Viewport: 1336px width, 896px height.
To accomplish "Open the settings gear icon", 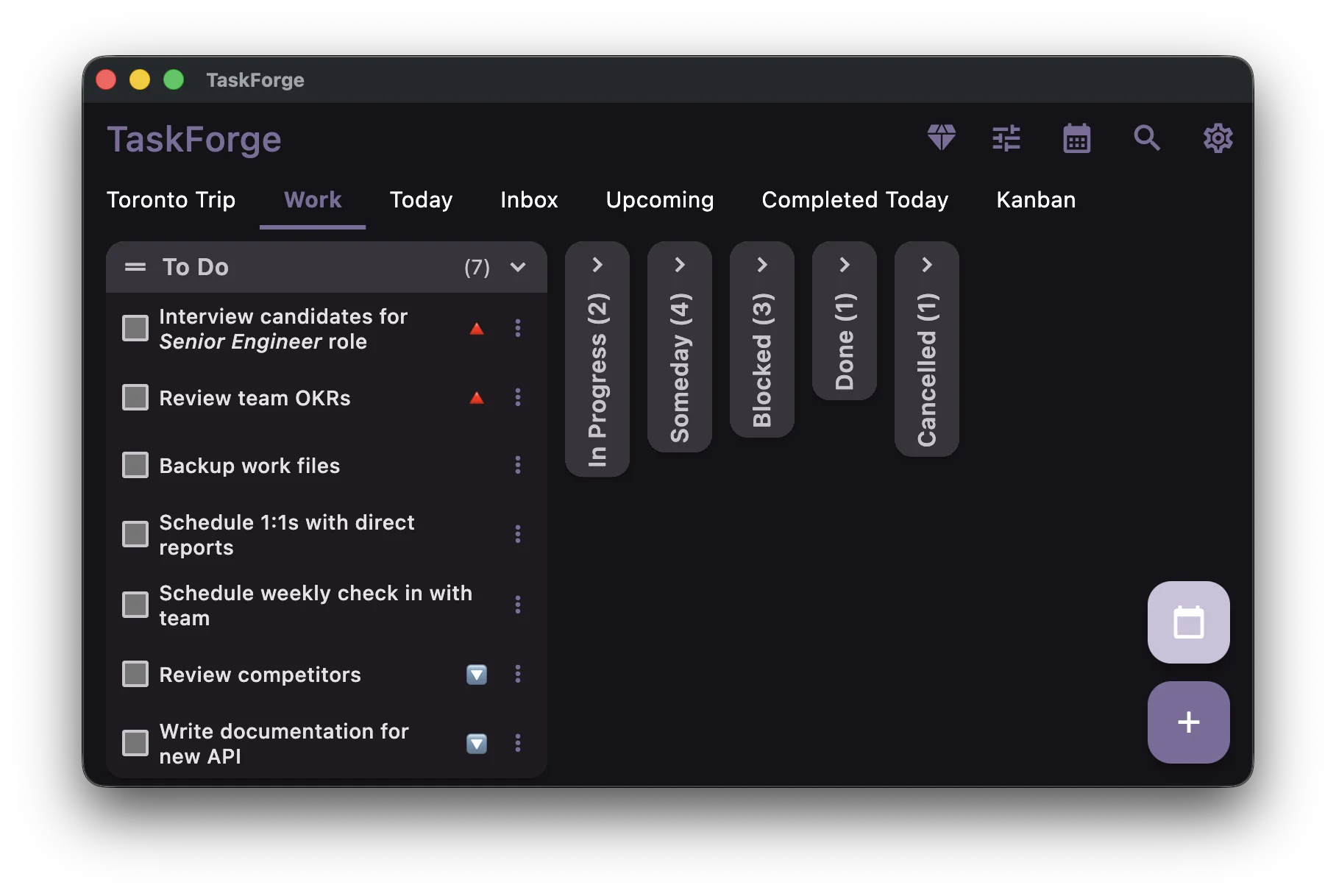I will coord(1218,138).
